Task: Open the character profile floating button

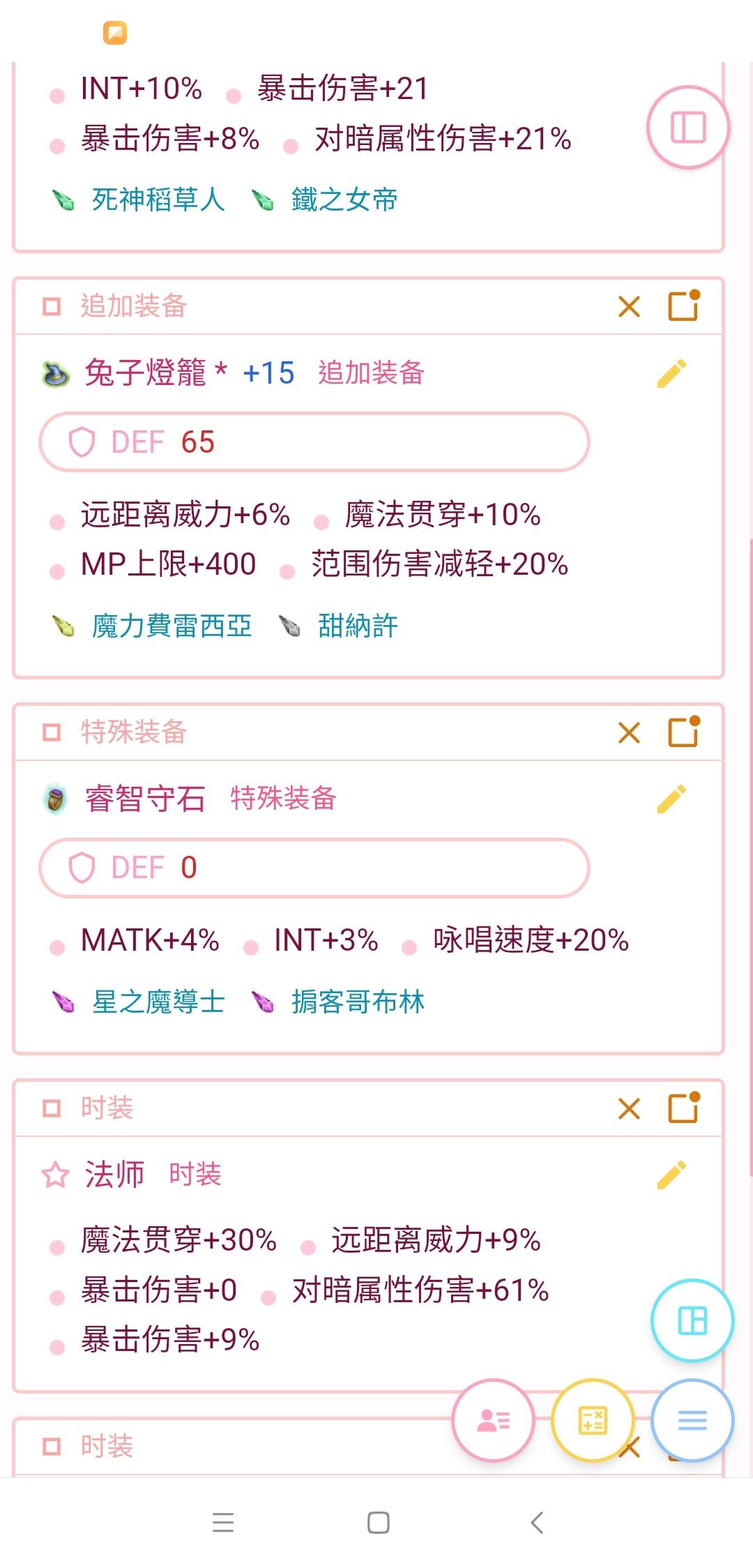Action: point(494,1420)
